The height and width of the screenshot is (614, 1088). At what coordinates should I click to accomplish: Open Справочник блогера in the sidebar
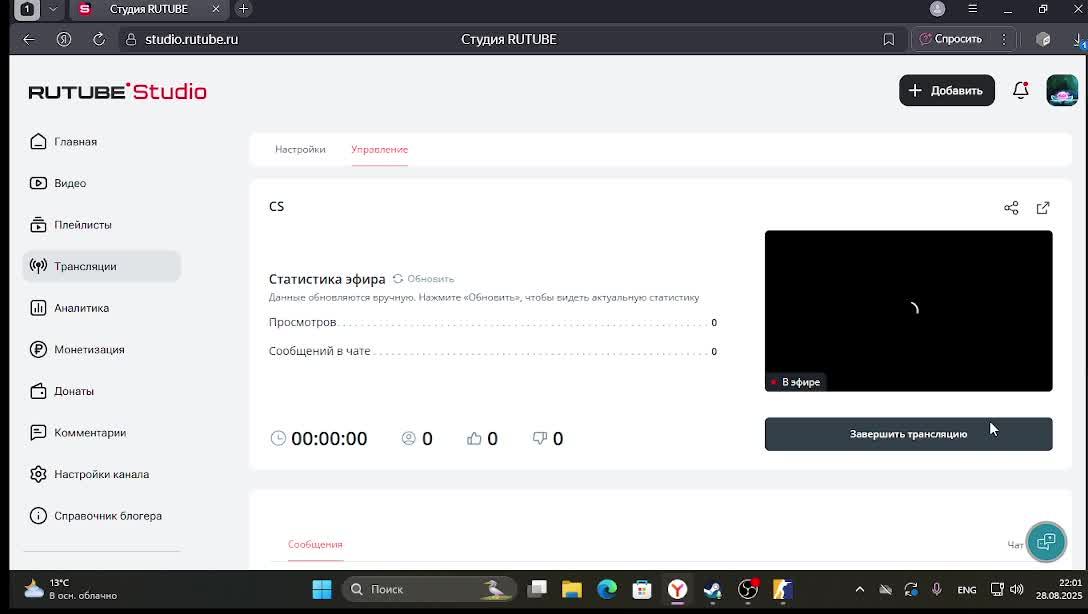point(96,516)
